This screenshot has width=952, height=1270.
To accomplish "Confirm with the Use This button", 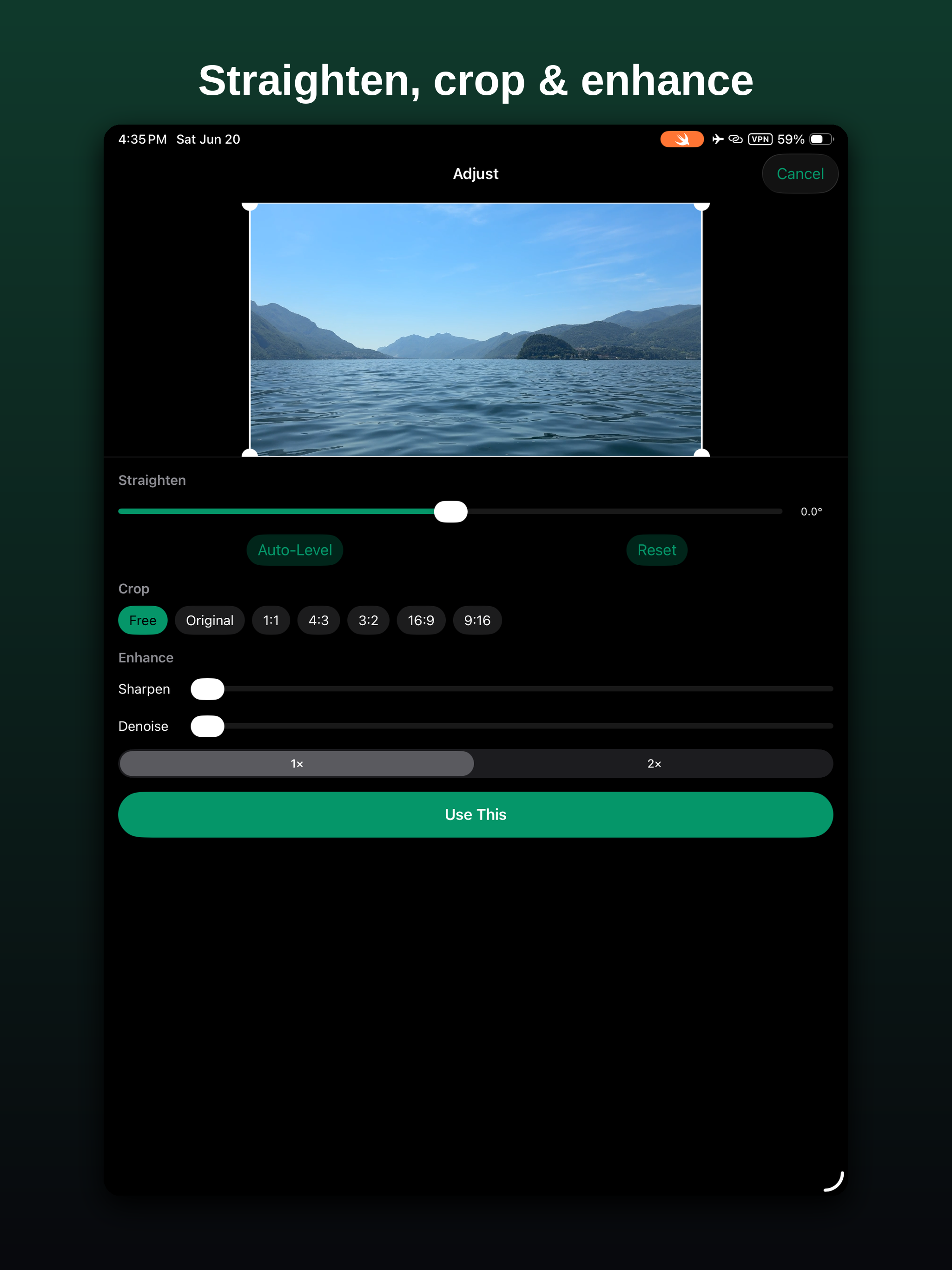I will click(x=476, y=814).
